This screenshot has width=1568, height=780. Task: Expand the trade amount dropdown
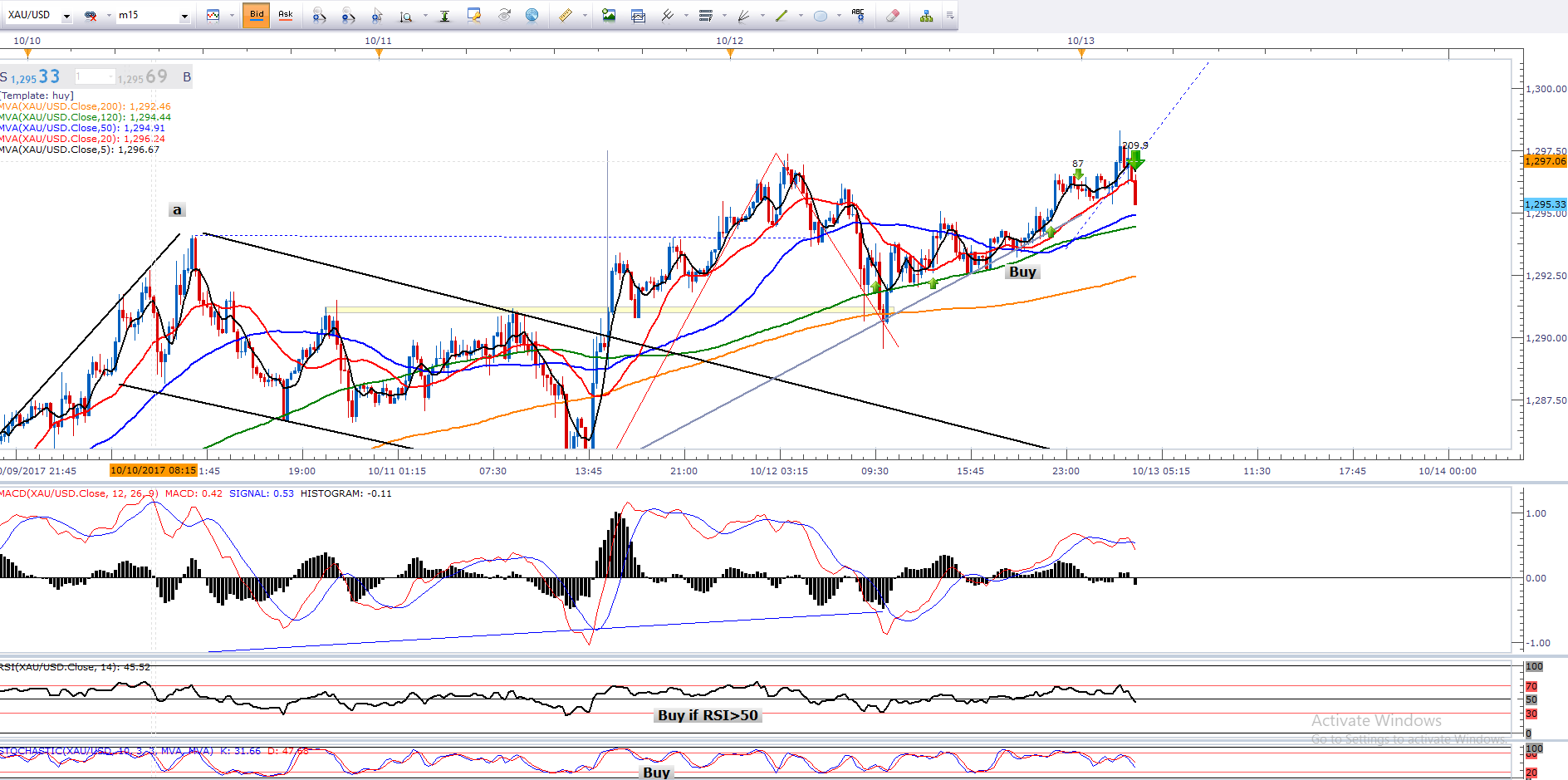pyautogui.click(x=110, y=77)
